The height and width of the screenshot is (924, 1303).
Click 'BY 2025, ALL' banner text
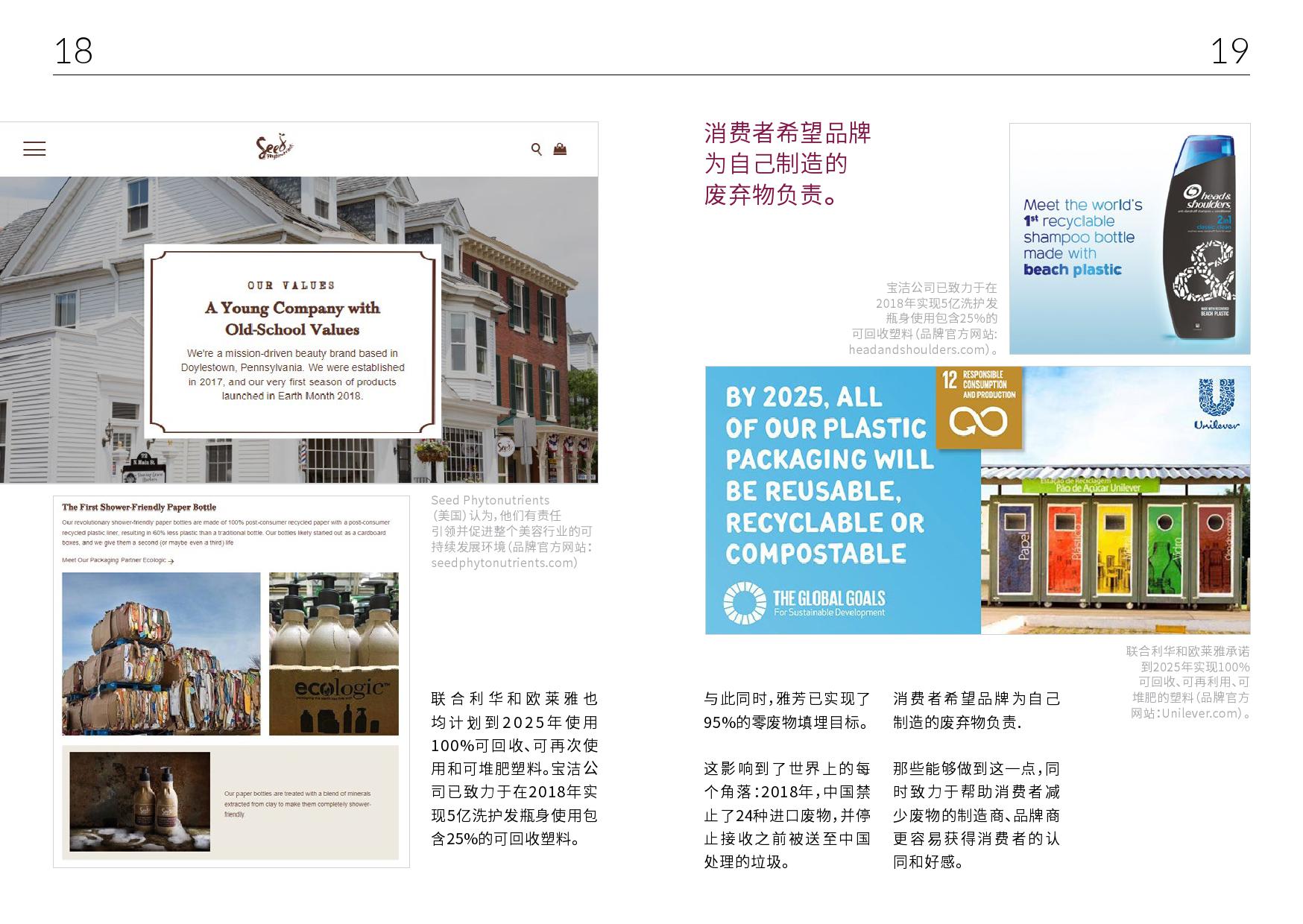click(x=804, y=397)
